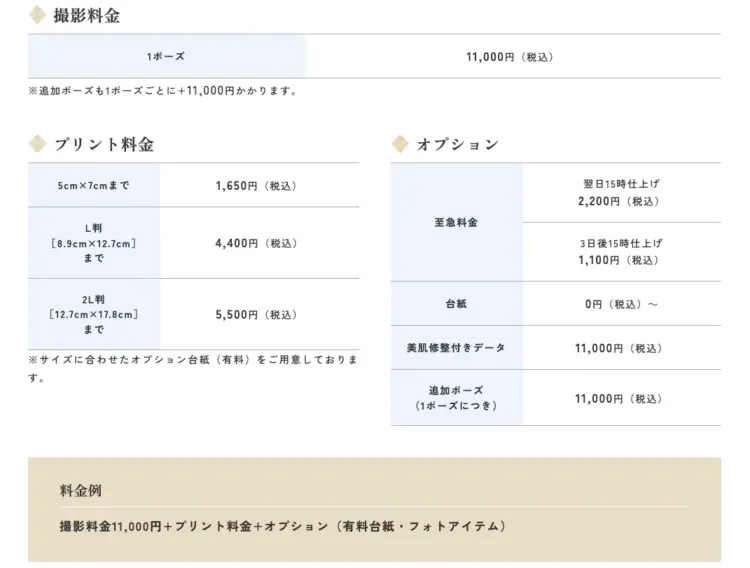Click the 台紙 option row label
This screenshot has width=750, height=568.
[x=456, y=304]
